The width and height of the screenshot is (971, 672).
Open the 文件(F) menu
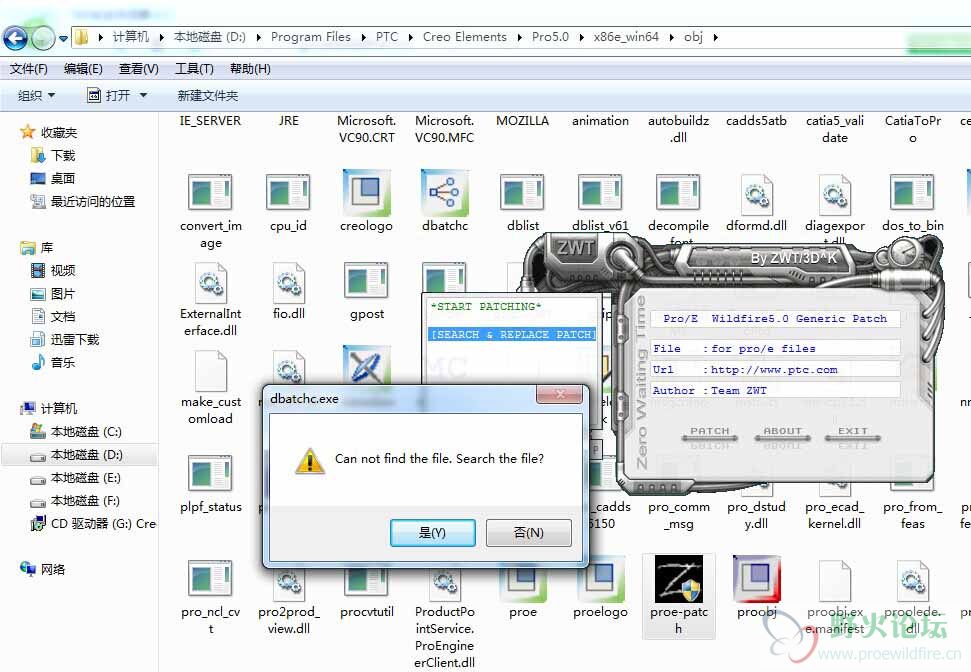click(x=28, y=69)
